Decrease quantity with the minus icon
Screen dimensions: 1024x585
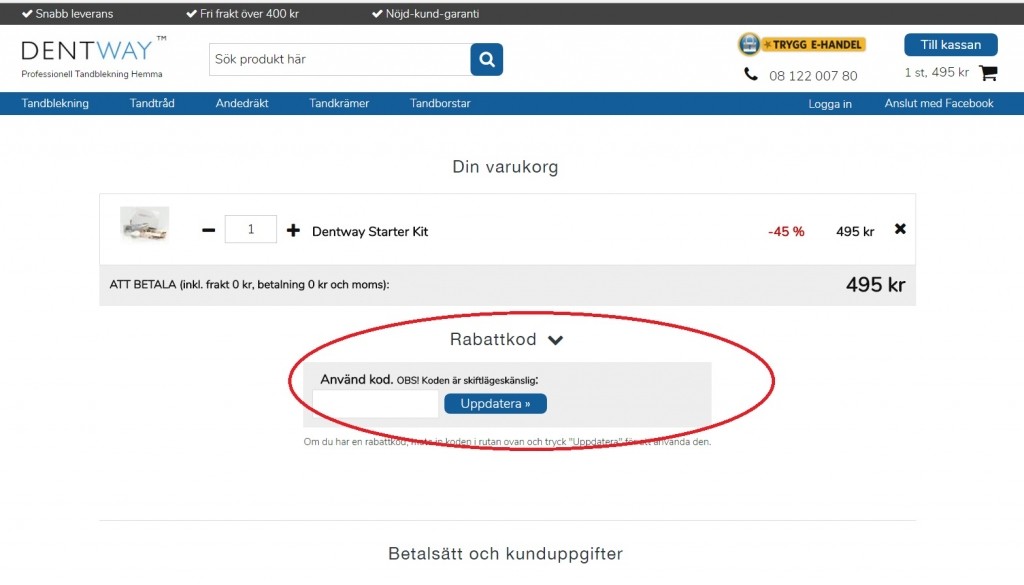tap(208, 230)
